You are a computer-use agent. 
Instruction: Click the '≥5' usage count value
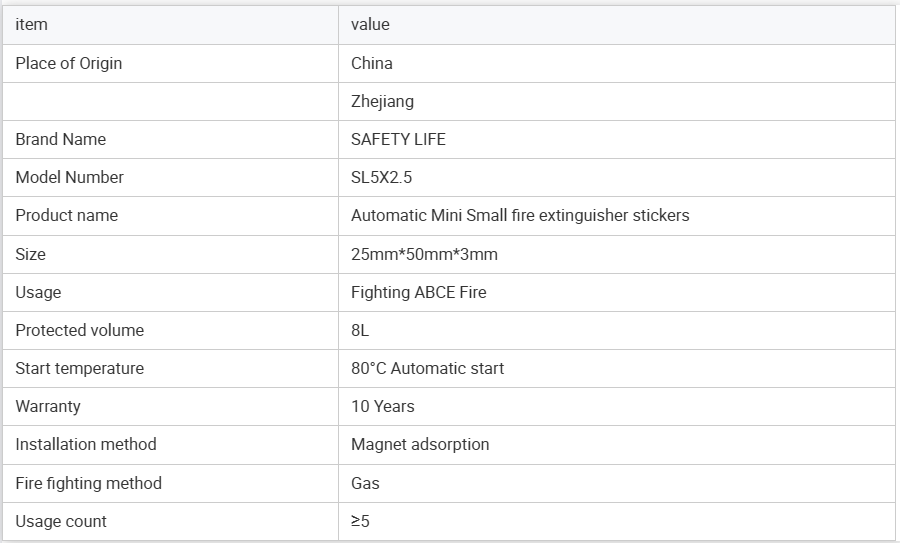(x=360, y=521)
